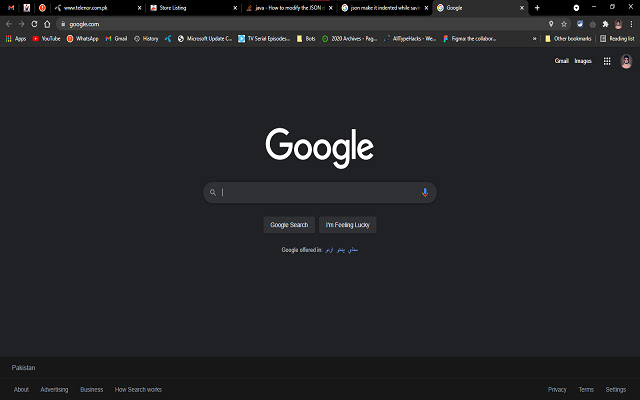Viewport: 640px width, 400px height.
Task: Open the TV Serial Episodes bookmark
Action: point(264,39)
